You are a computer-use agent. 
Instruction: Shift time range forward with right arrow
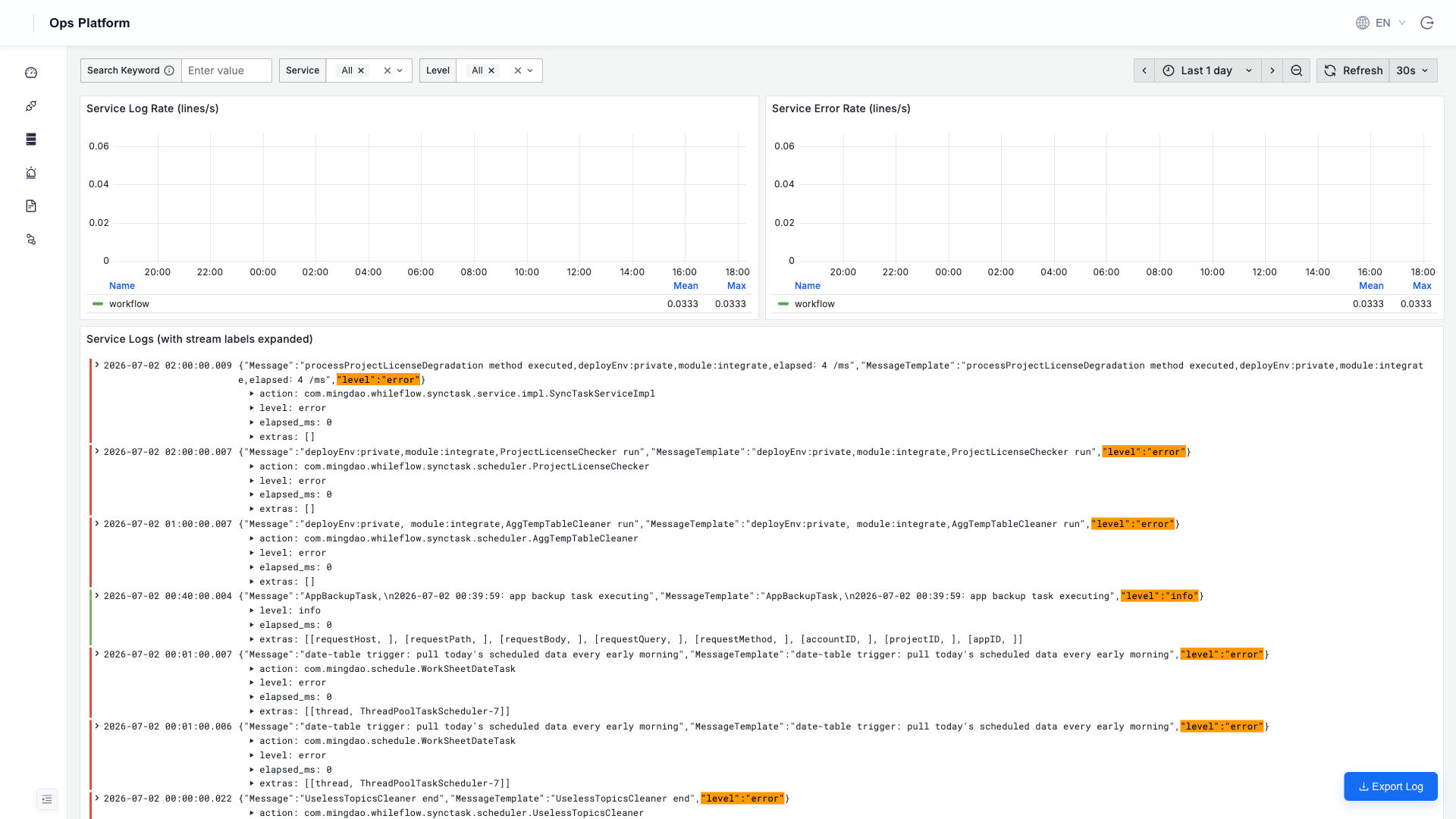tap(1272, 71)
